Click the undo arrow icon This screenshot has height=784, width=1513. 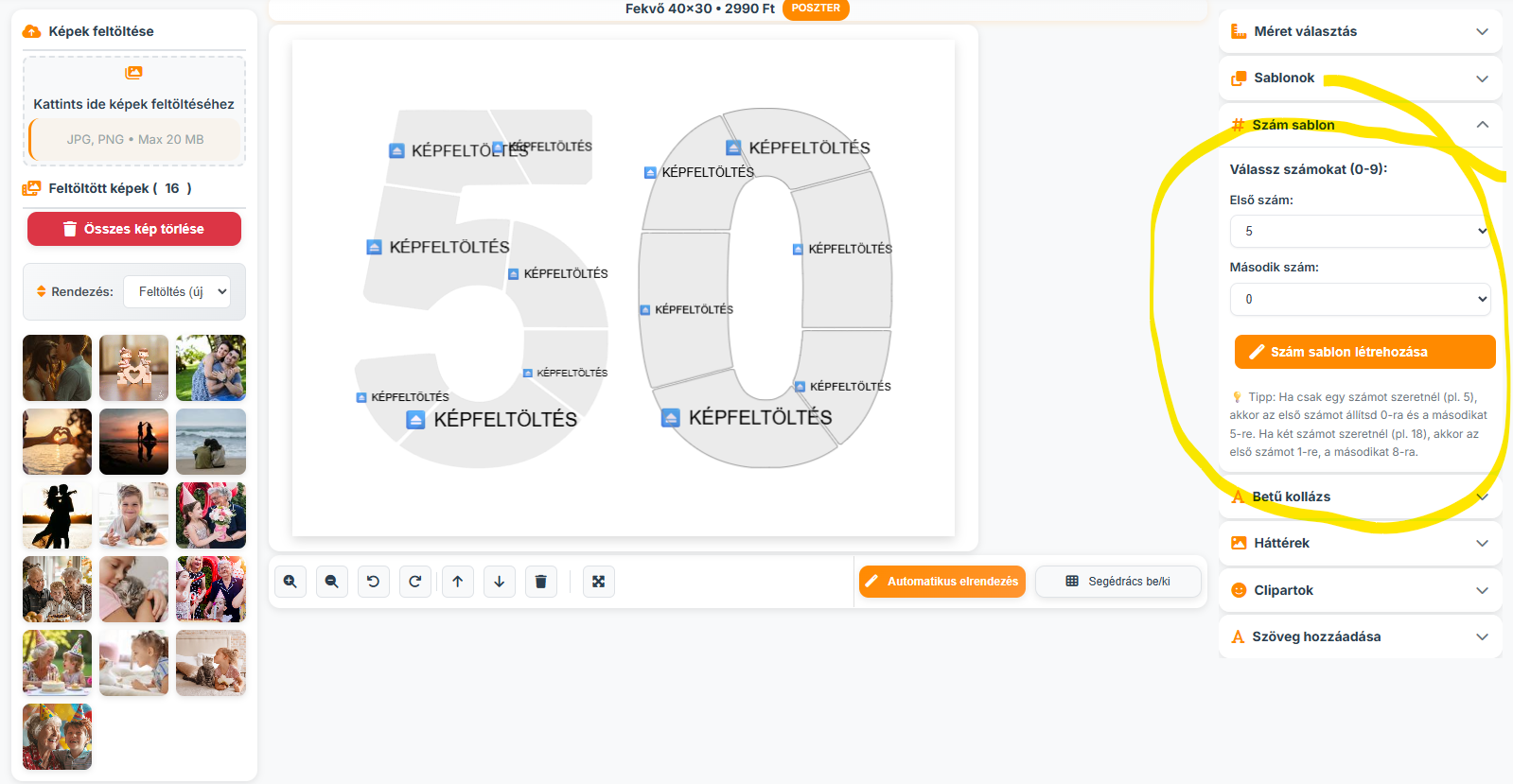click(374, 582)
